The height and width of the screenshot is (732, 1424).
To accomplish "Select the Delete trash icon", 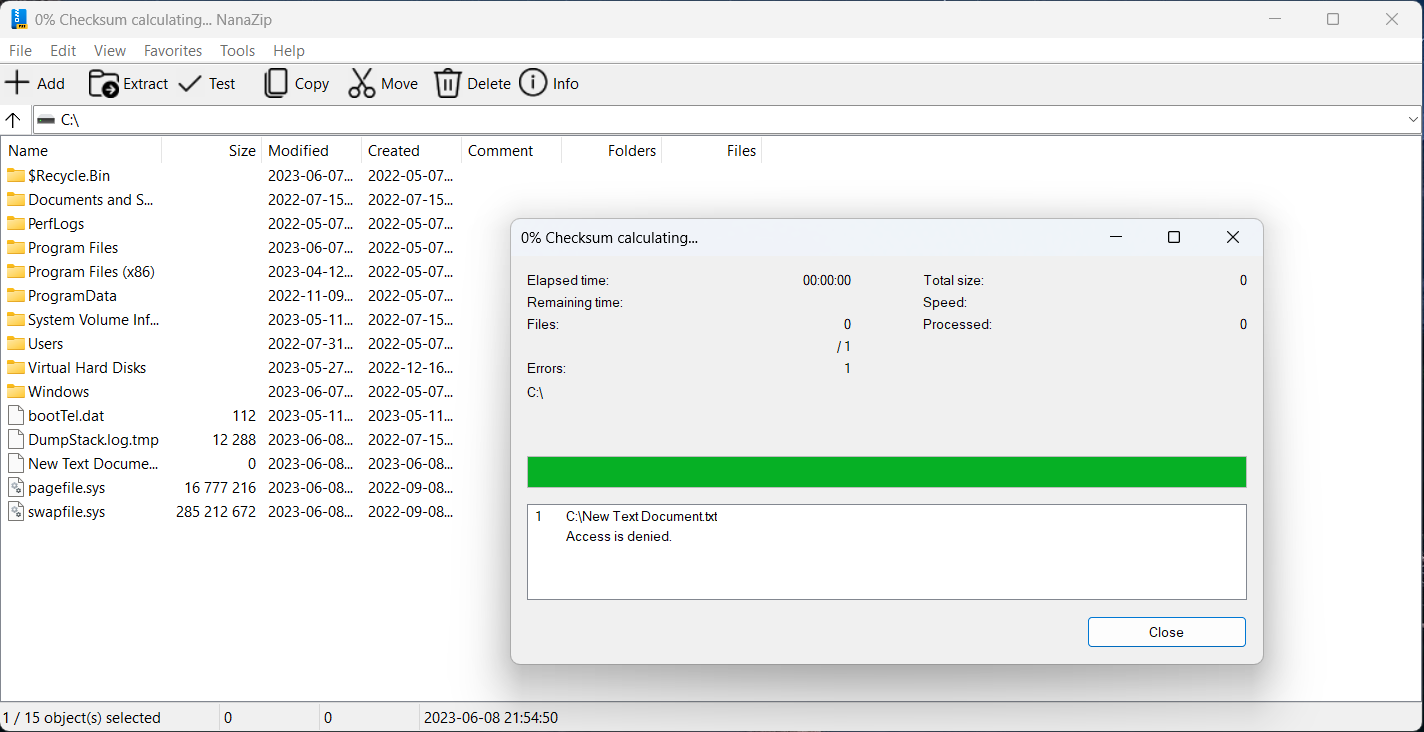I will pos(471,83).
